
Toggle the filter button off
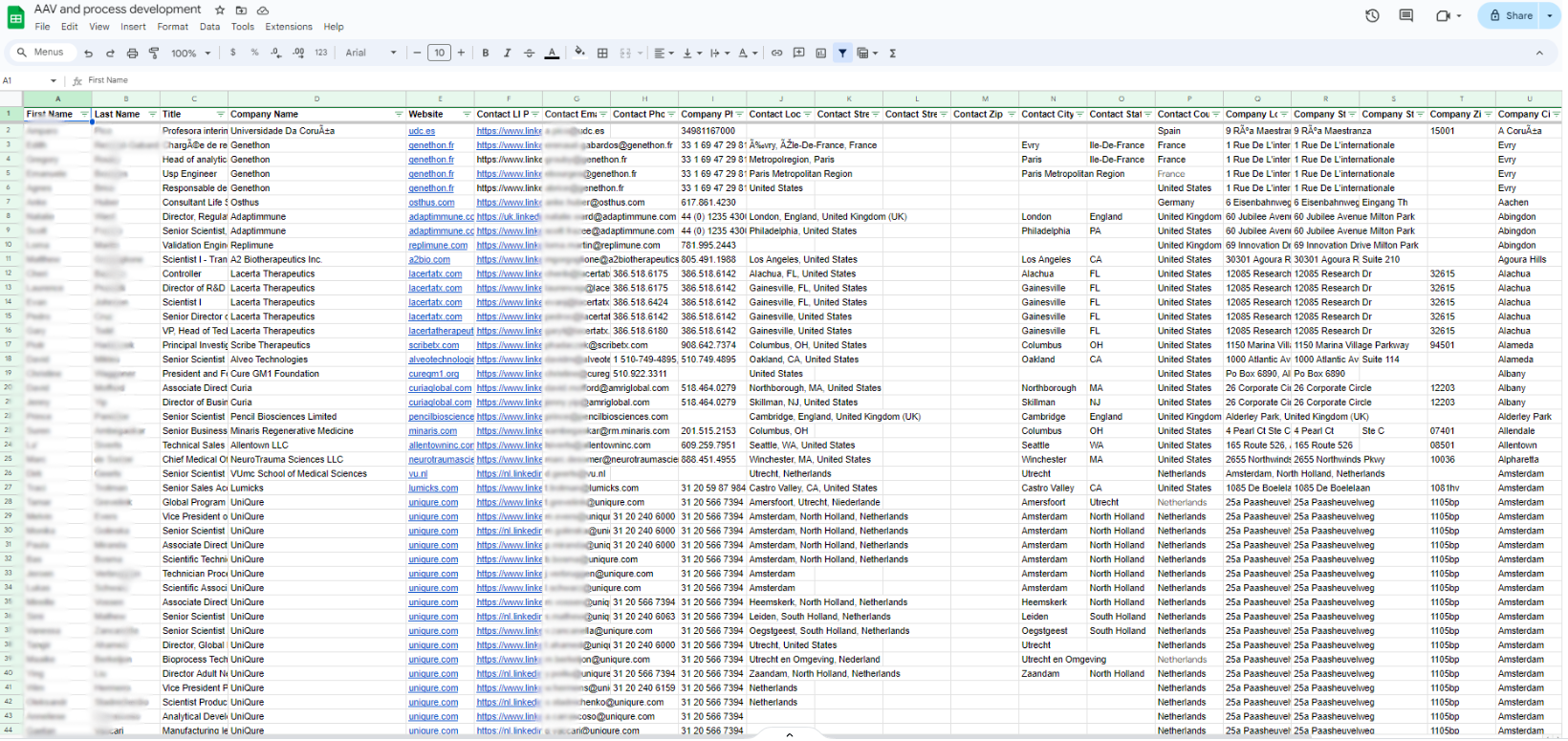click(842, 54)
